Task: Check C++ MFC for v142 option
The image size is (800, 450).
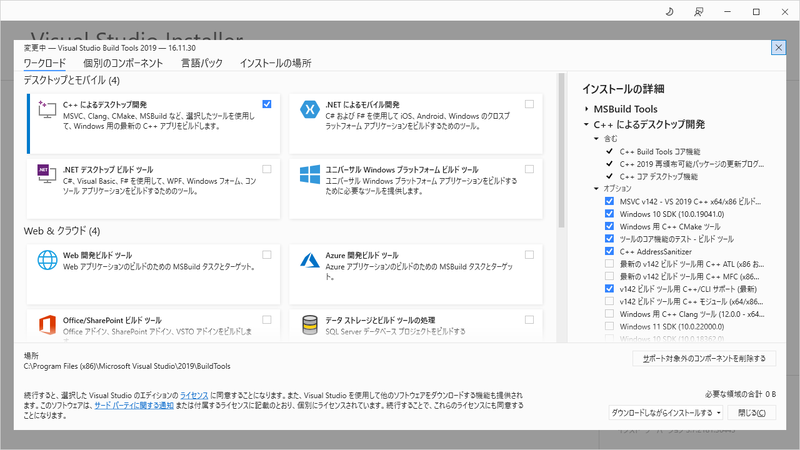Action: coord(609,276)
